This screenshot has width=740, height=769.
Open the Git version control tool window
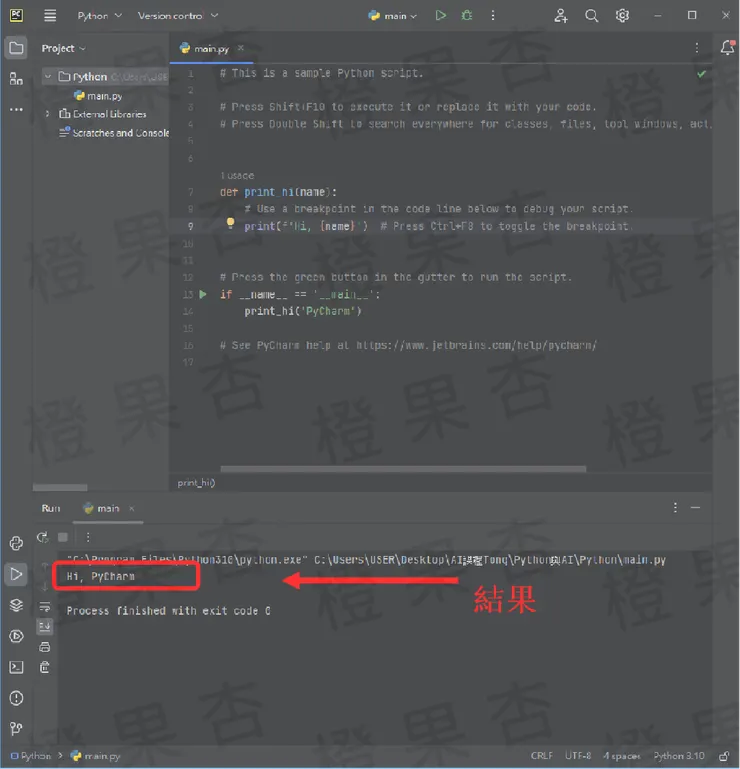point(16,729)
